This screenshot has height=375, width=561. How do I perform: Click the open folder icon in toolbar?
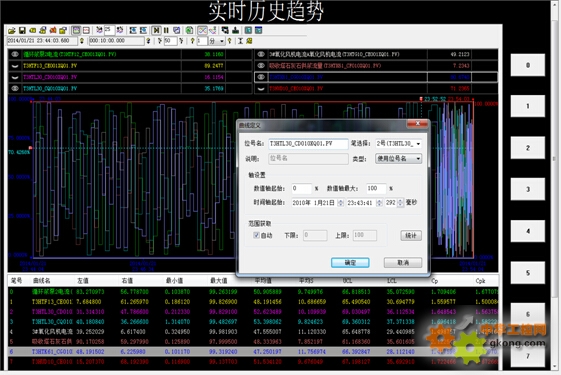pos(11,31)
